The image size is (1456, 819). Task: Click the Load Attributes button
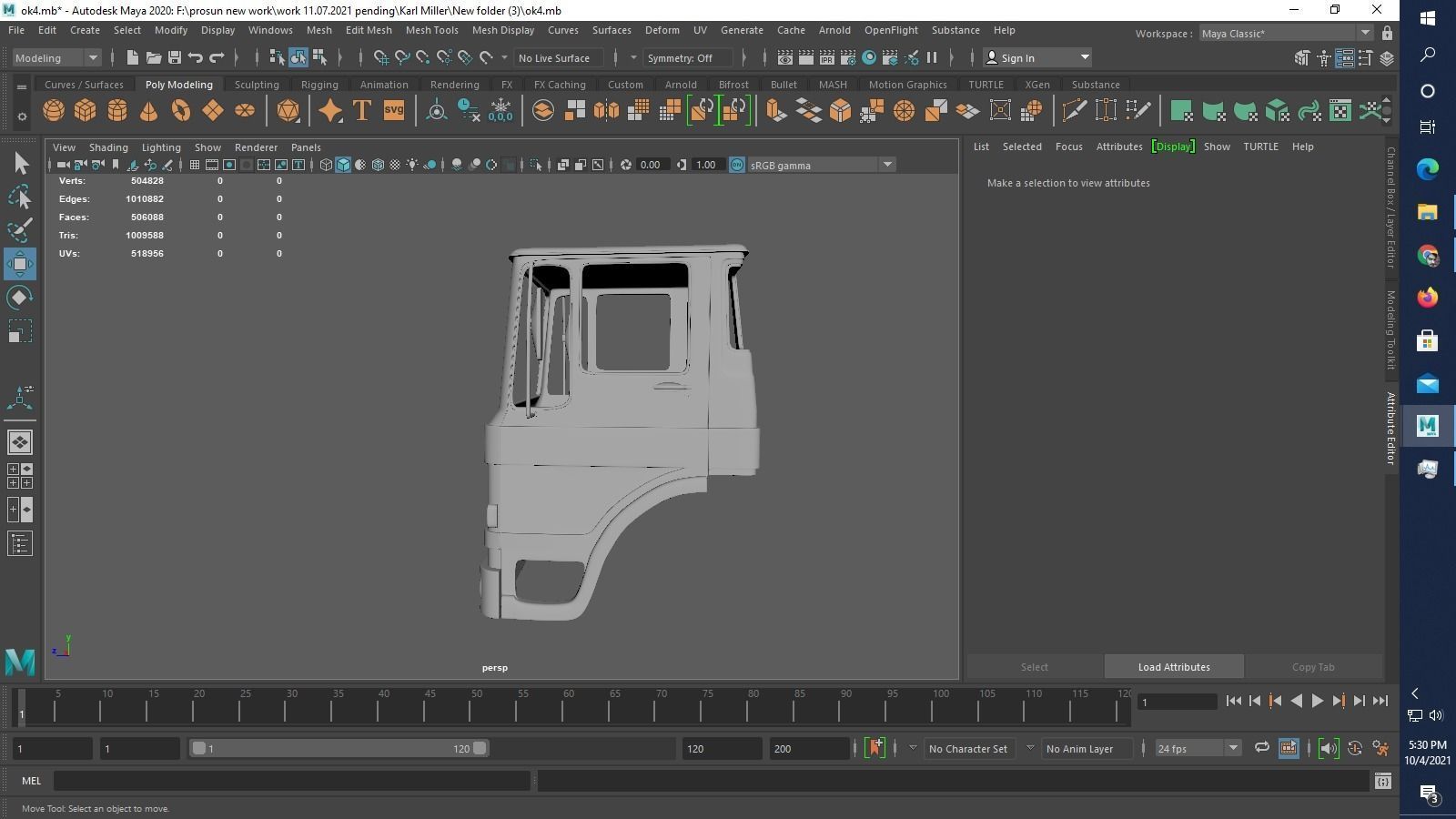tap(1173, 667)
